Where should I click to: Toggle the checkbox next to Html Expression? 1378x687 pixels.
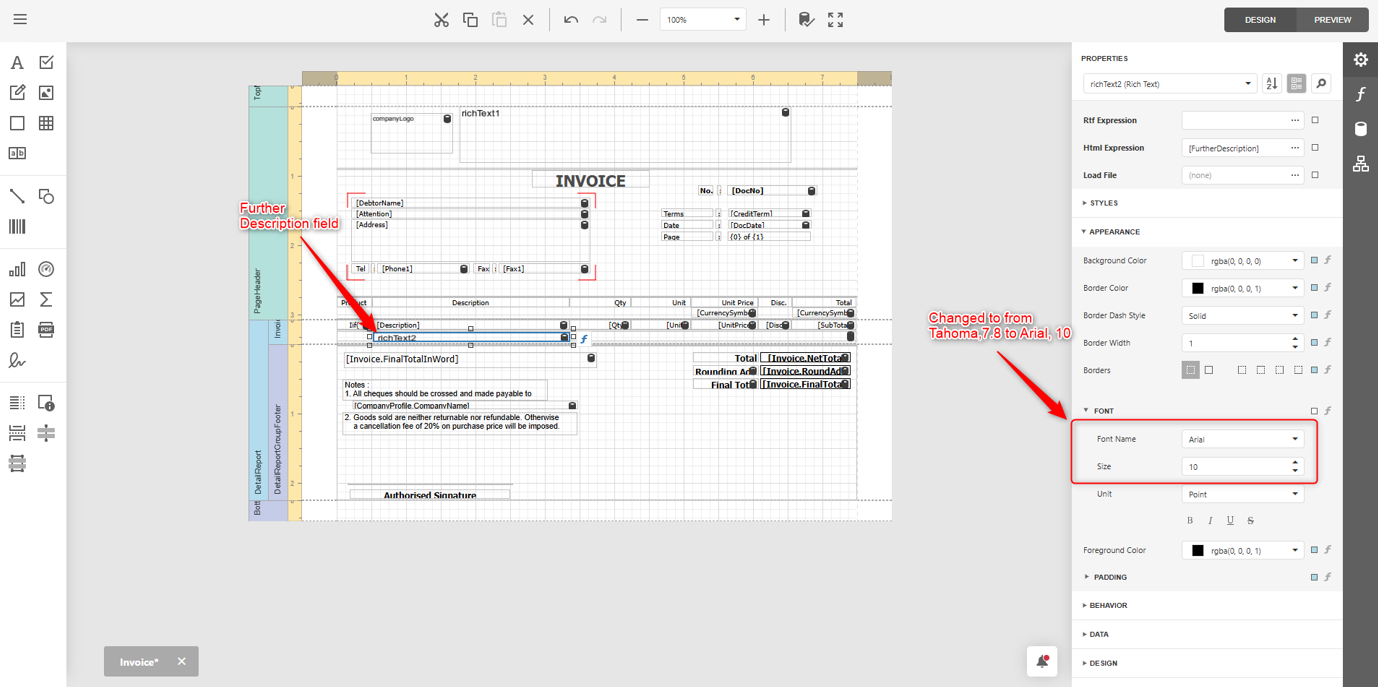(1315, 147)
